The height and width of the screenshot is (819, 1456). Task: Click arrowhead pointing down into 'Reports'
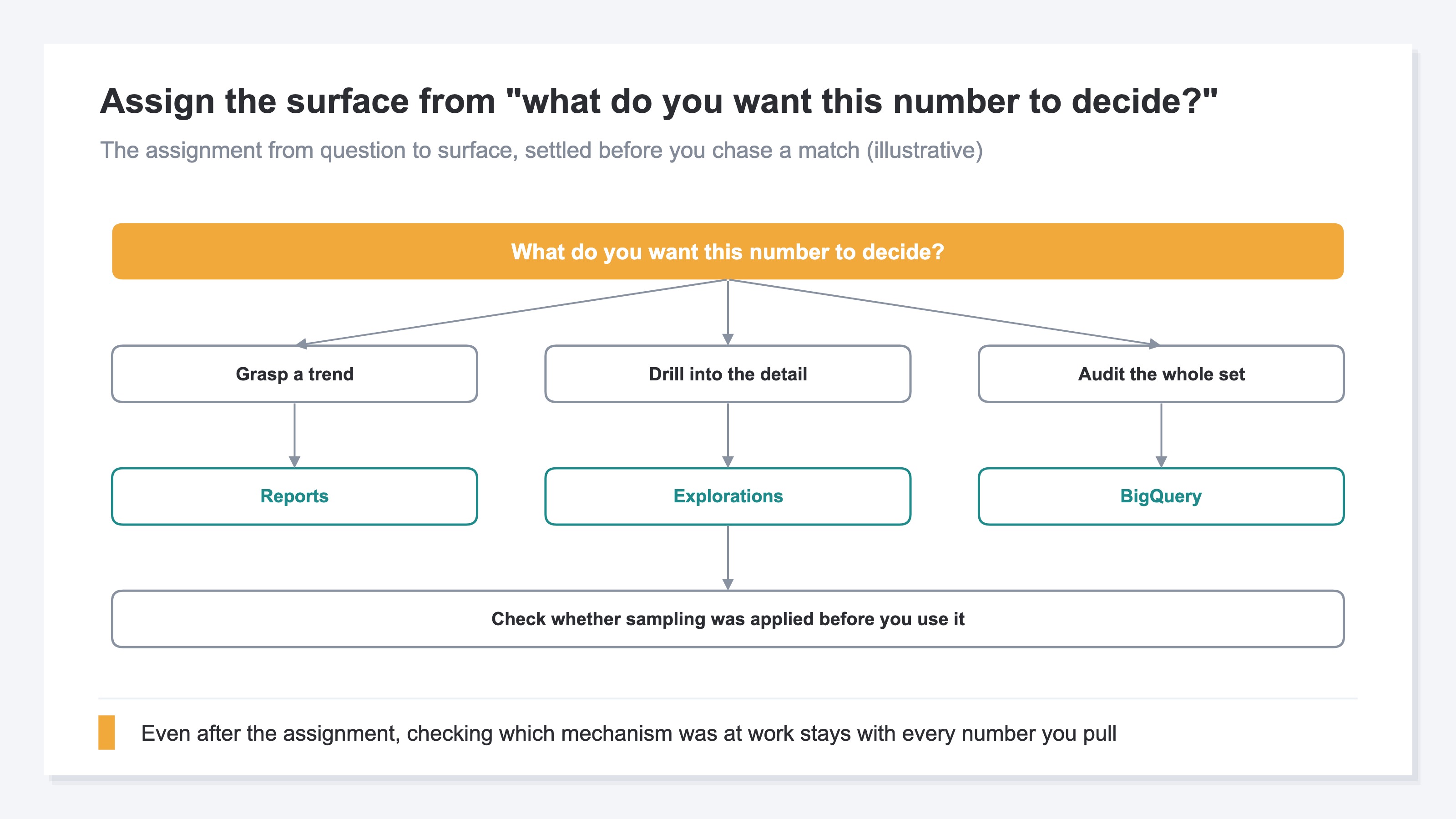pos(294,462)
